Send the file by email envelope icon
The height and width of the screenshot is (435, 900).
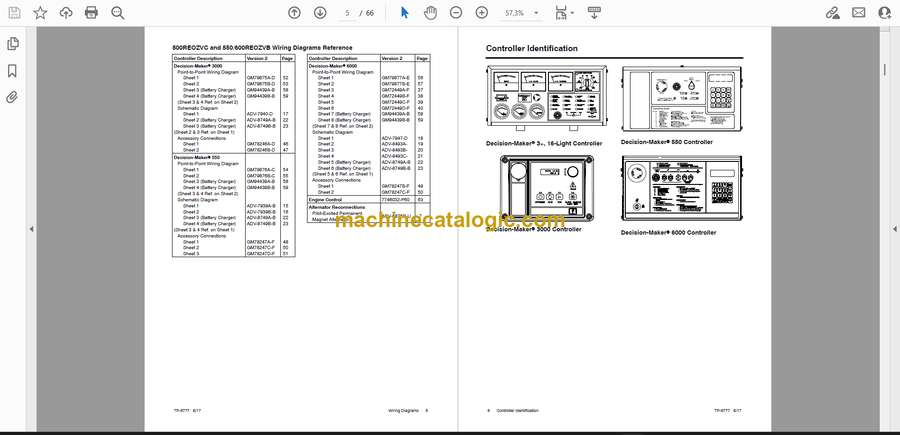859,13
